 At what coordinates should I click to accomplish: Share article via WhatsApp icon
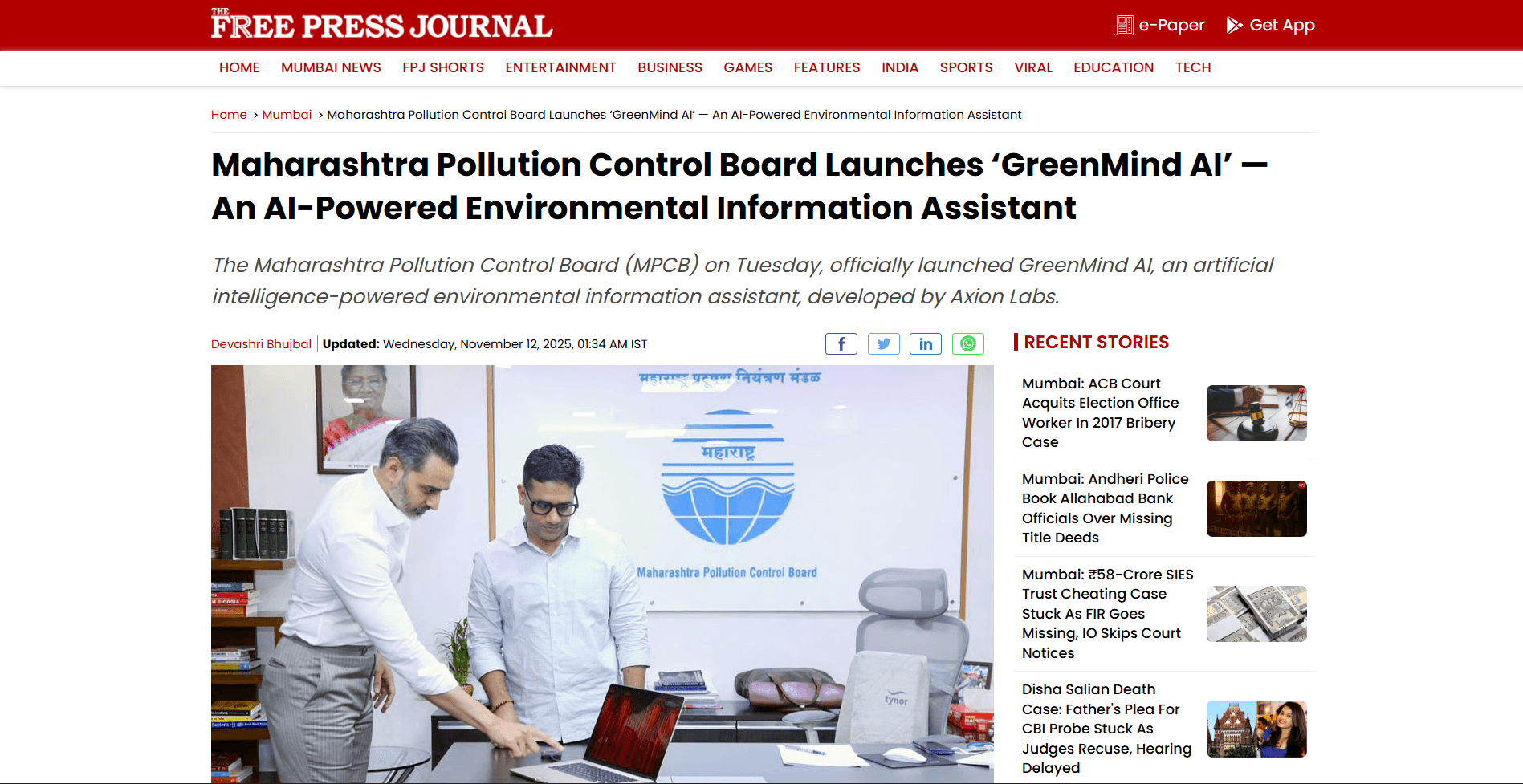968,343
